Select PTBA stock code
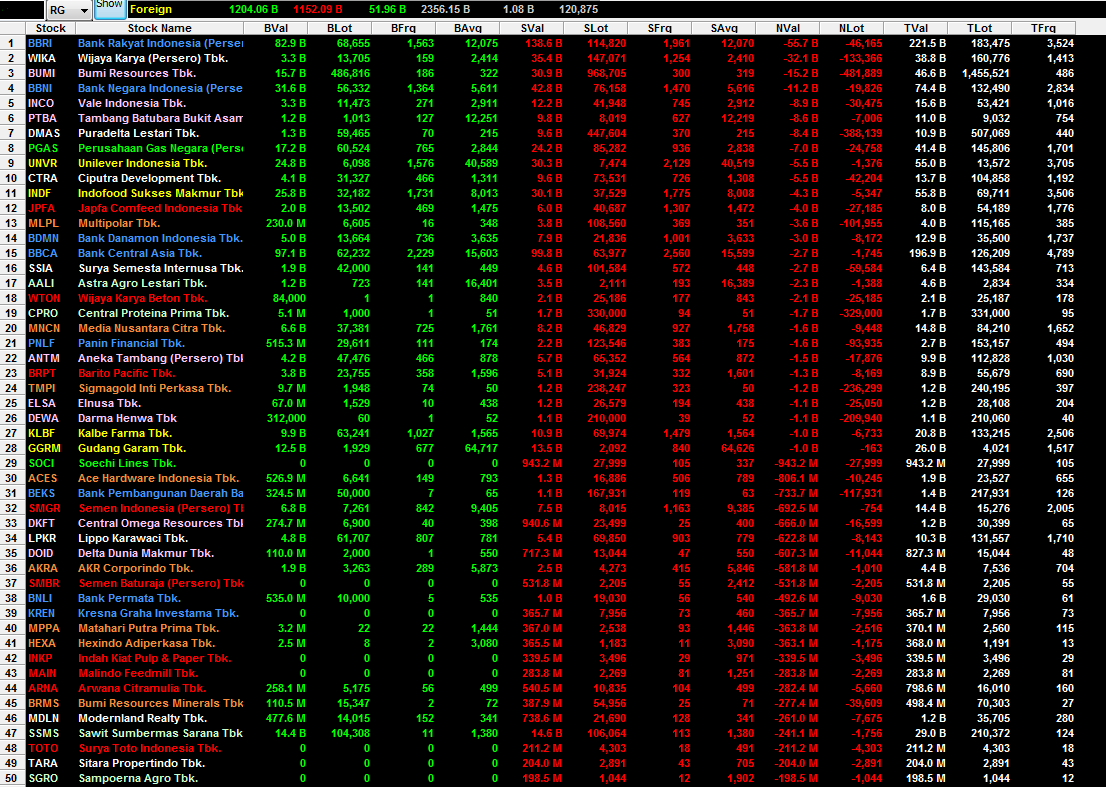Screen dimensions: 1106x787 (x=42, y=118)
